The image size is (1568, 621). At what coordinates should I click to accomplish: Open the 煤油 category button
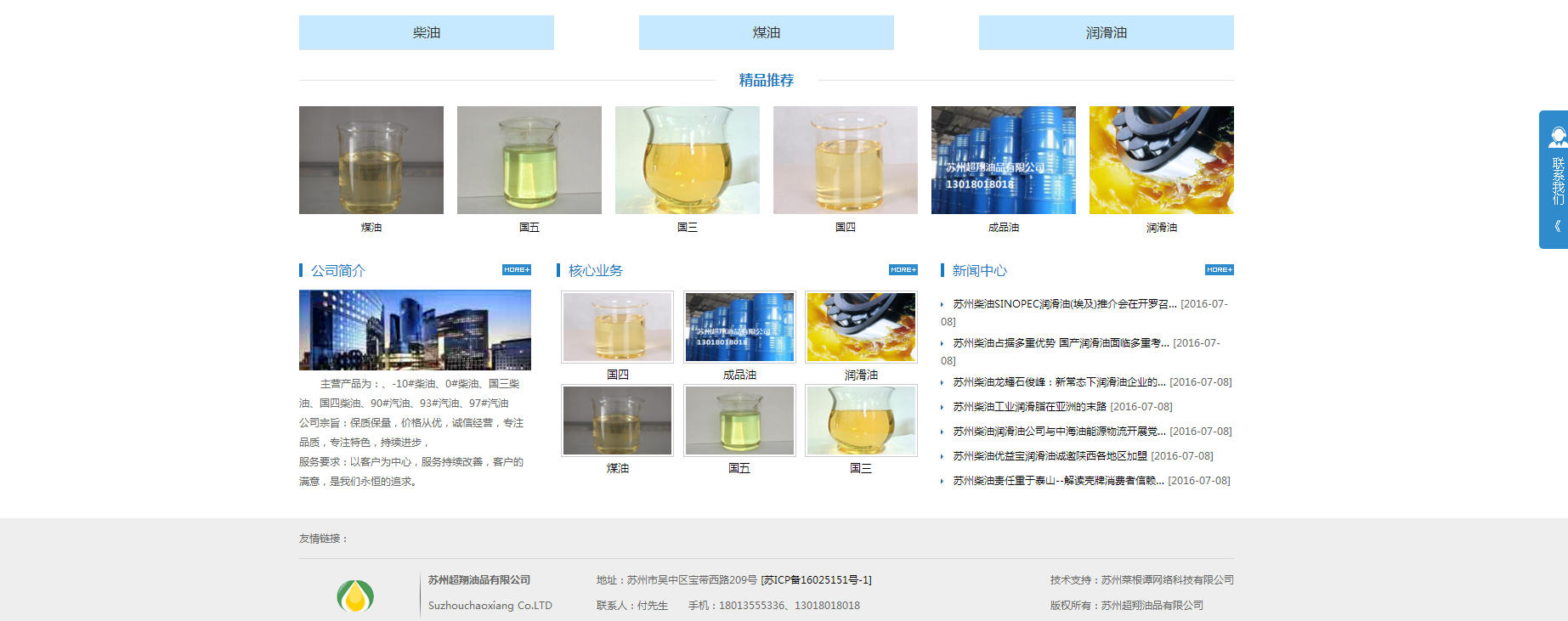coord(766,32)
